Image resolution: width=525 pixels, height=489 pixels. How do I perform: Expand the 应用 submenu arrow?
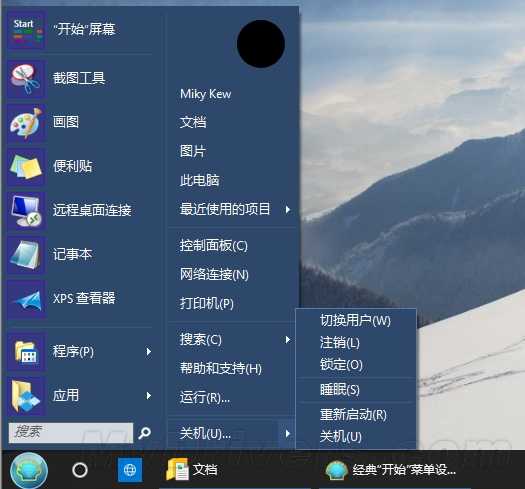pyautogui.click(x=149, y=396)
